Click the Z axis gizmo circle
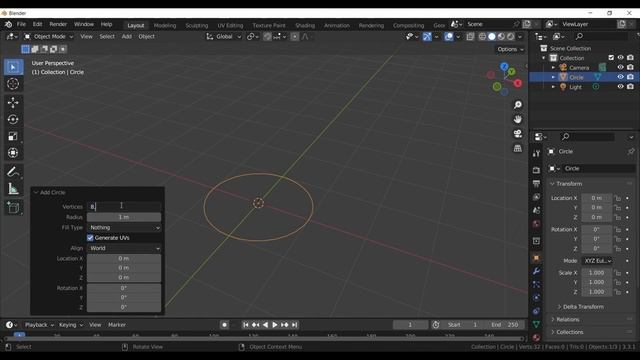 tap(504, 66)
